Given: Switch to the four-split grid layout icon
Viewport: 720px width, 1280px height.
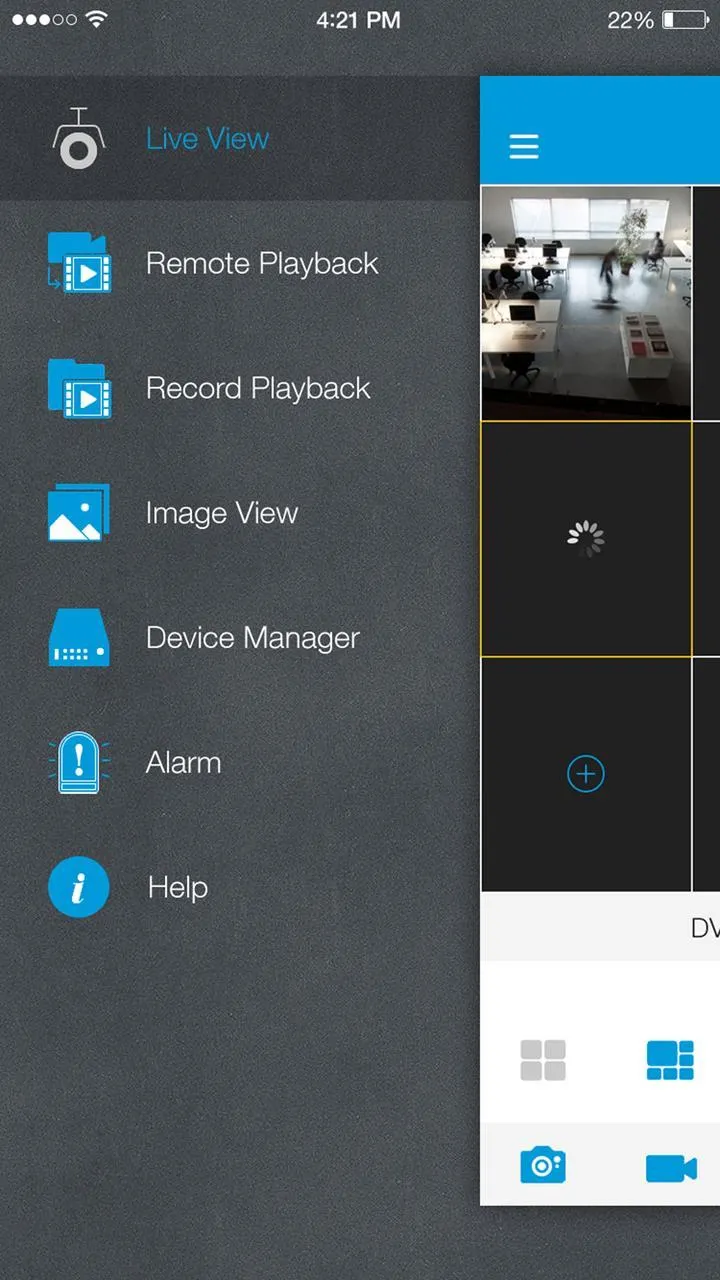Looking at the screenshot, I should 543,1060.
